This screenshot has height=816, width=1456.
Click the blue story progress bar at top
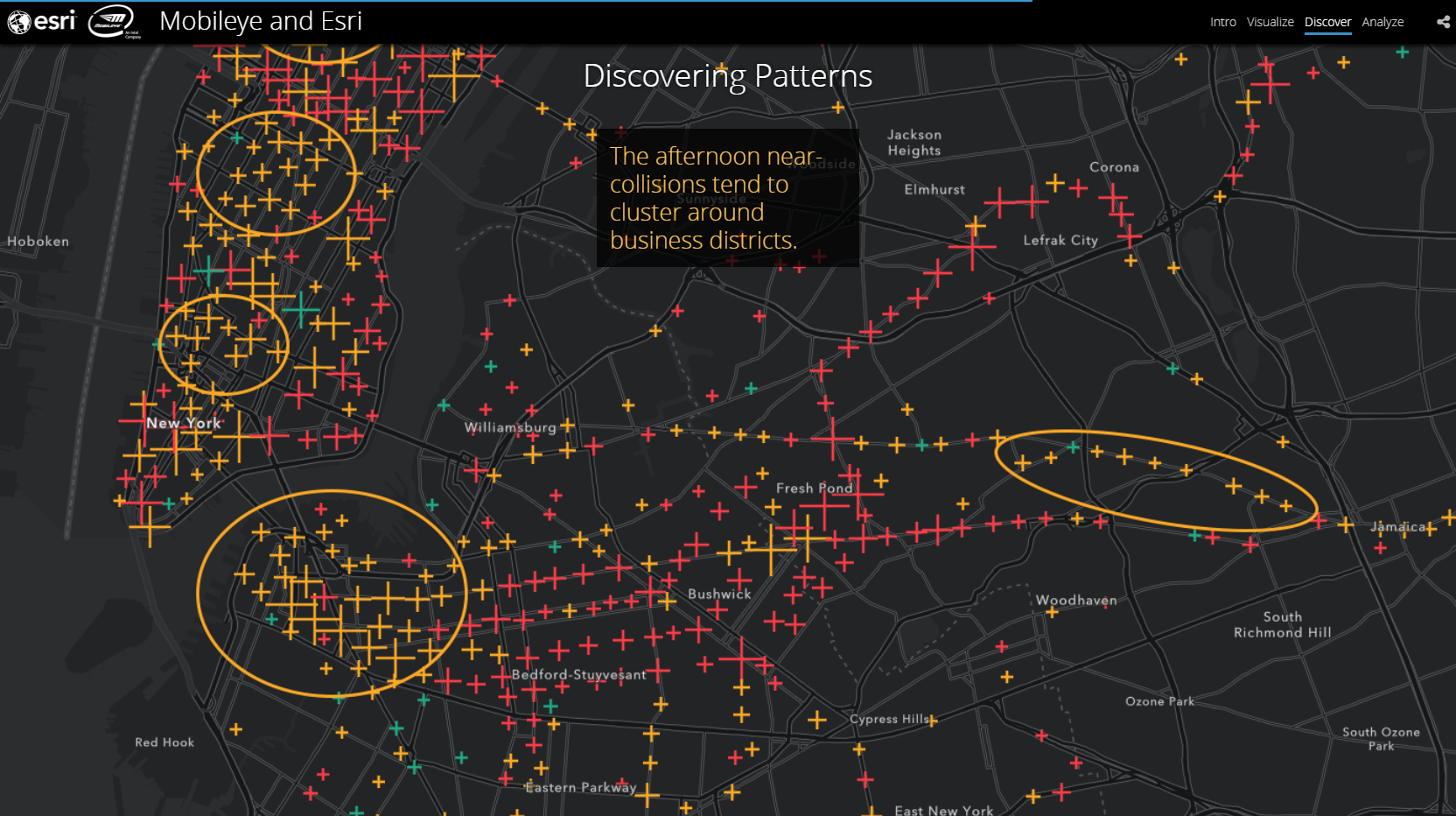516,2
